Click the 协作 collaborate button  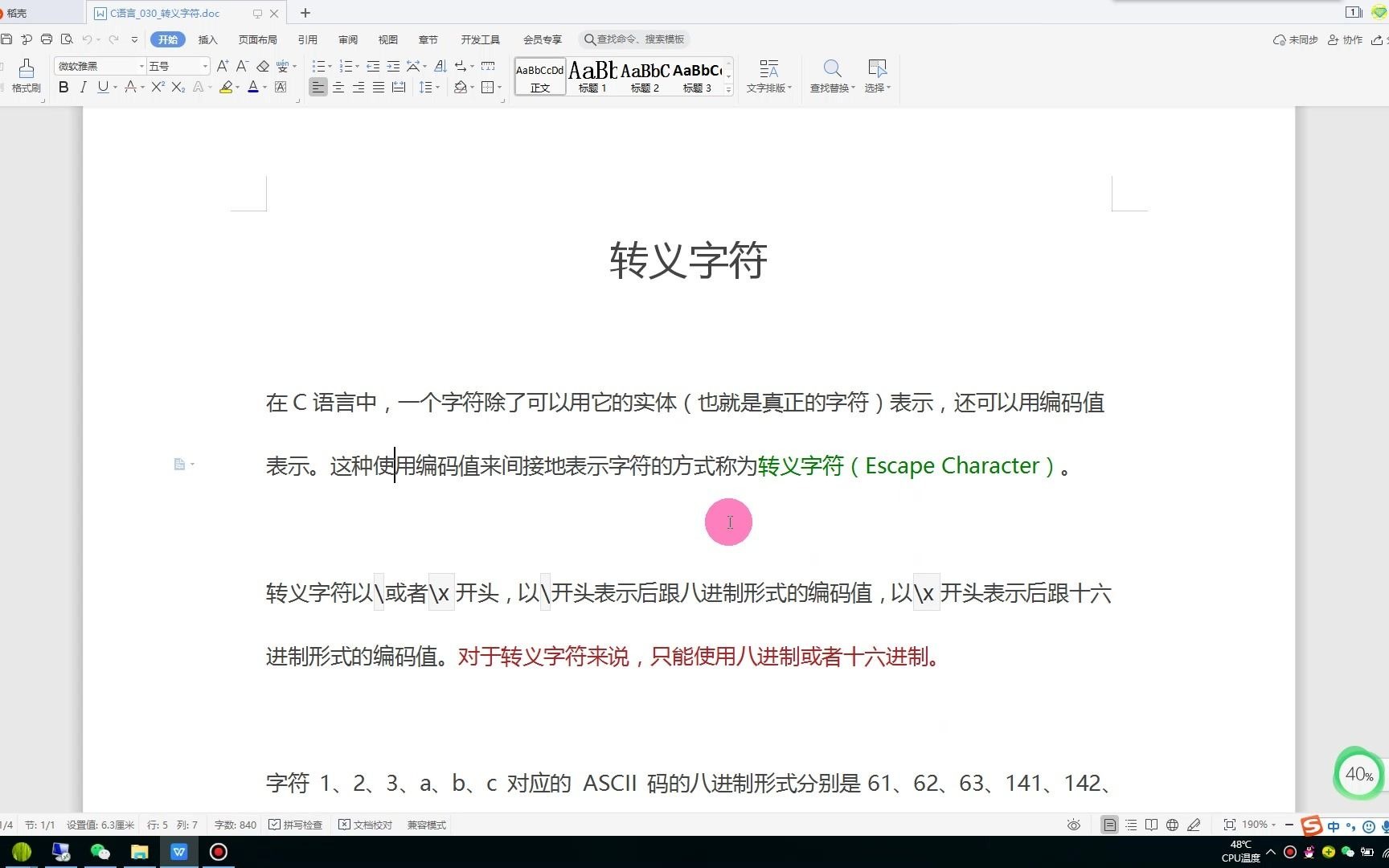click(x=1345, y=39)
